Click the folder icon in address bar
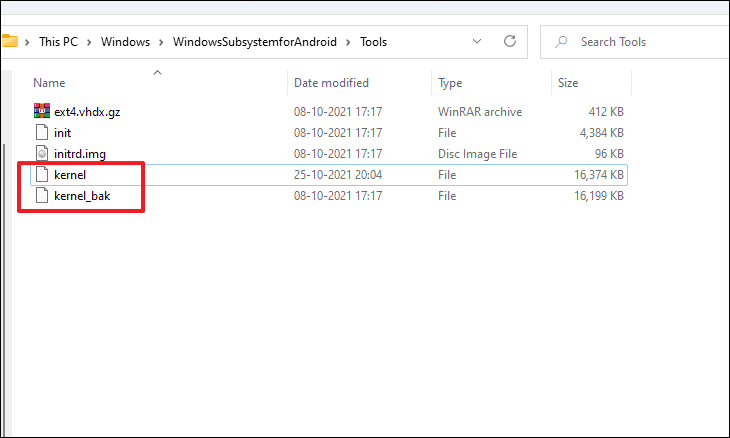 pyautogui.click(x=10, y=41)
